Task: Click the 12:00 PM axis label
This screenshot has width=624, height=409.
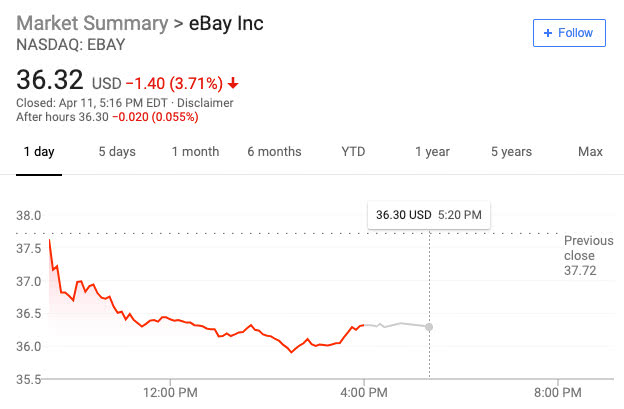Action: 170,393
